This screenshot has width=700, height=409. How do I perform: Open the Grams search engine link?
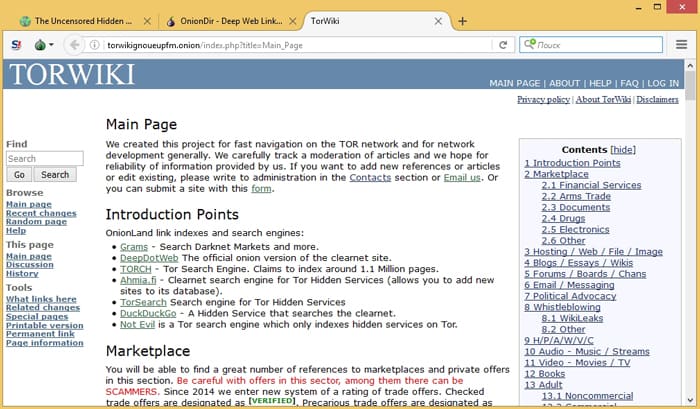pos(134,246)
